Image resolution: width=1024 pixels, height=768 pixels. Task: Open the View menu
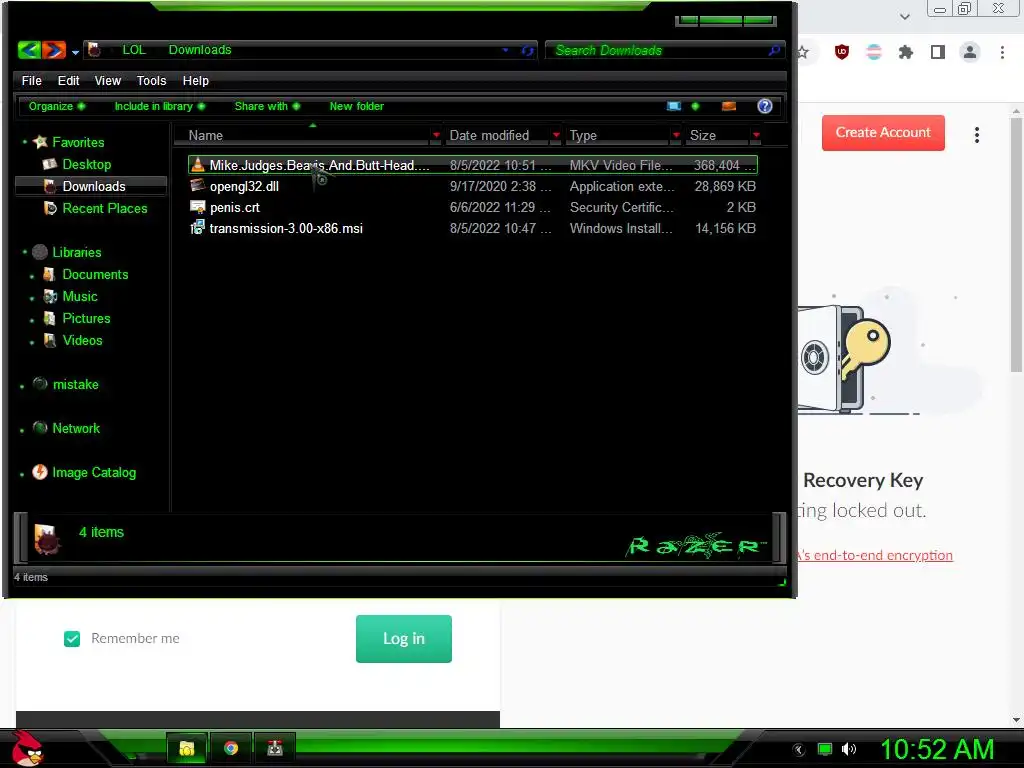click(108, 80)
